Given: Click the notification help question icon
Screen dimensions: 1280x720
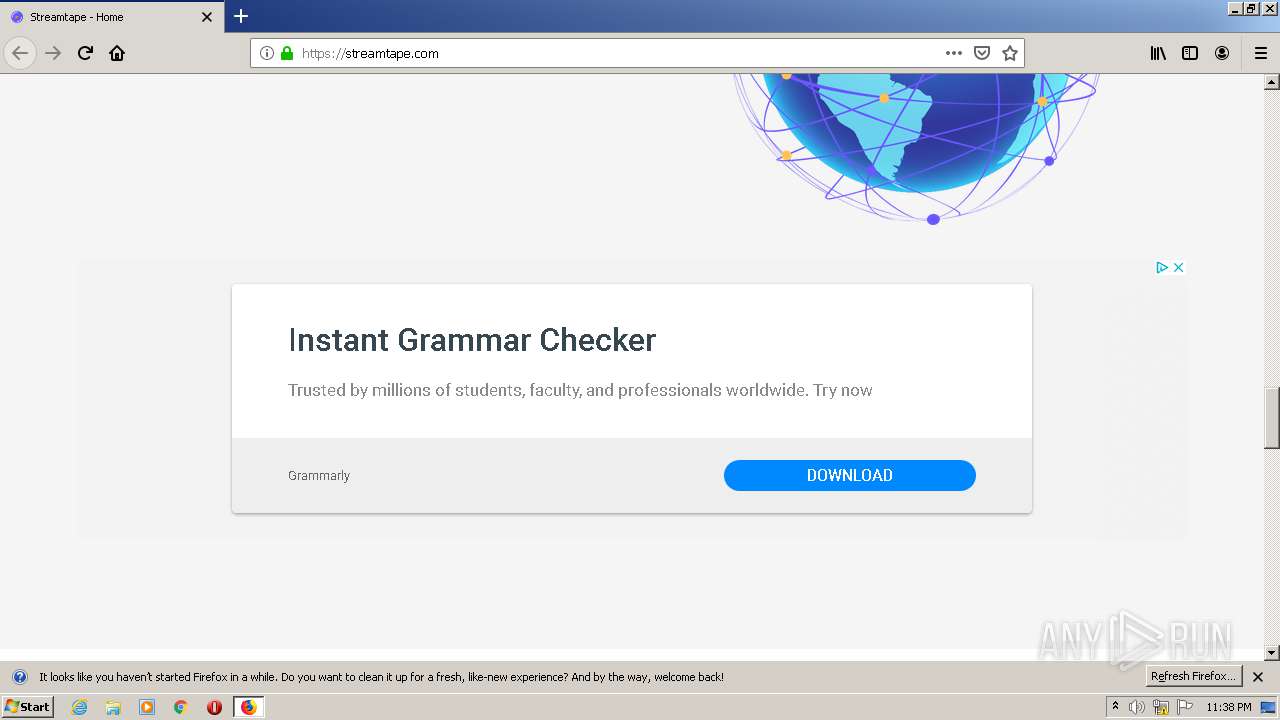Looking at the screenshot, I should pyautogui.click(x=19, y=677).
